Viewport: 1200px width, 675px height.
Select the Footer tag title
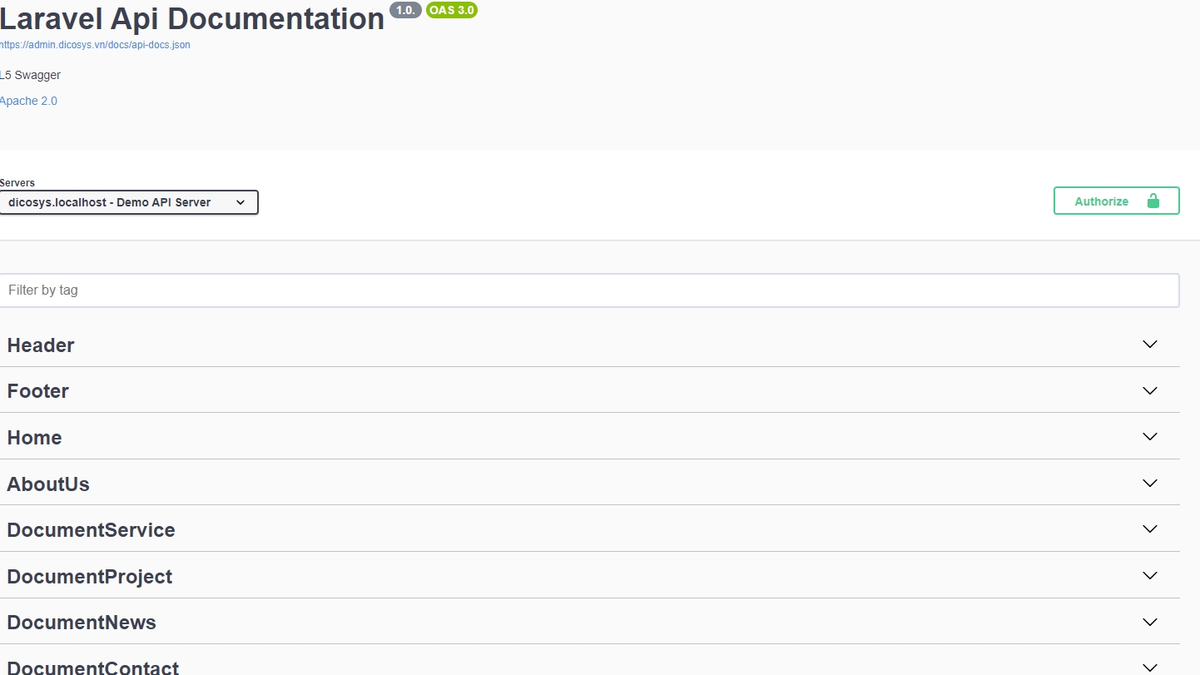pos(38,391)
